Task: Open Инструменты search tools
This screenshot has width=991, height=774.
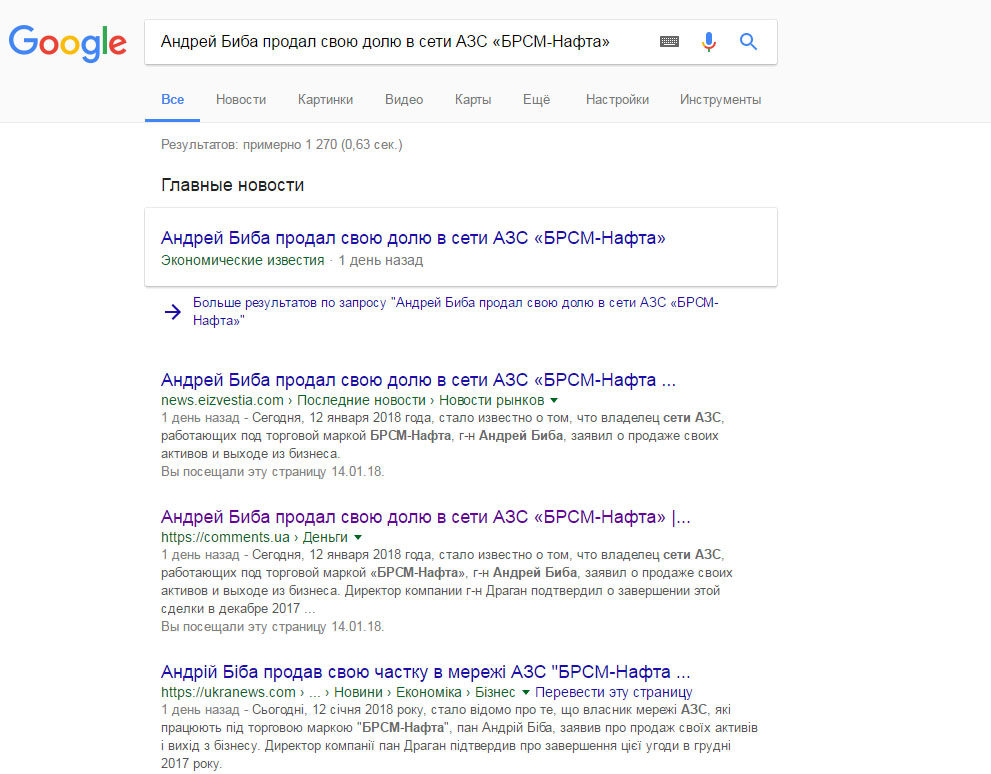Action: coord(720,100)
